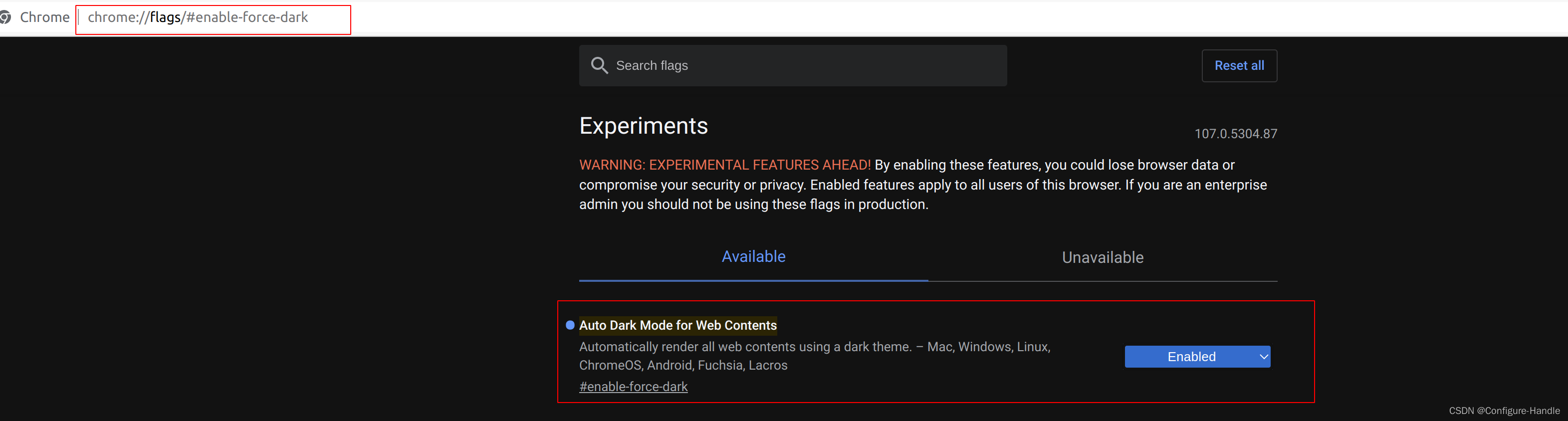Focus the Search flags input field
This screenshot has height=421, width=1568.
coord(793,65)
